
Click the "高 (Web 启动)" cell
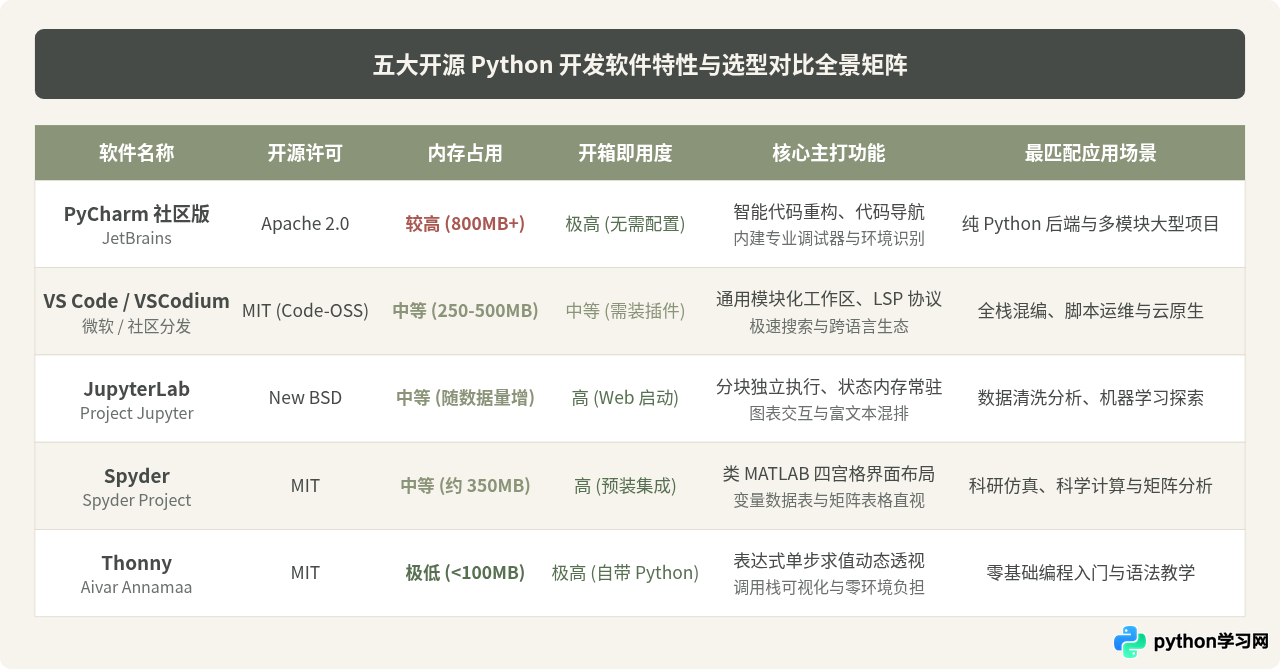coord(625,398)
